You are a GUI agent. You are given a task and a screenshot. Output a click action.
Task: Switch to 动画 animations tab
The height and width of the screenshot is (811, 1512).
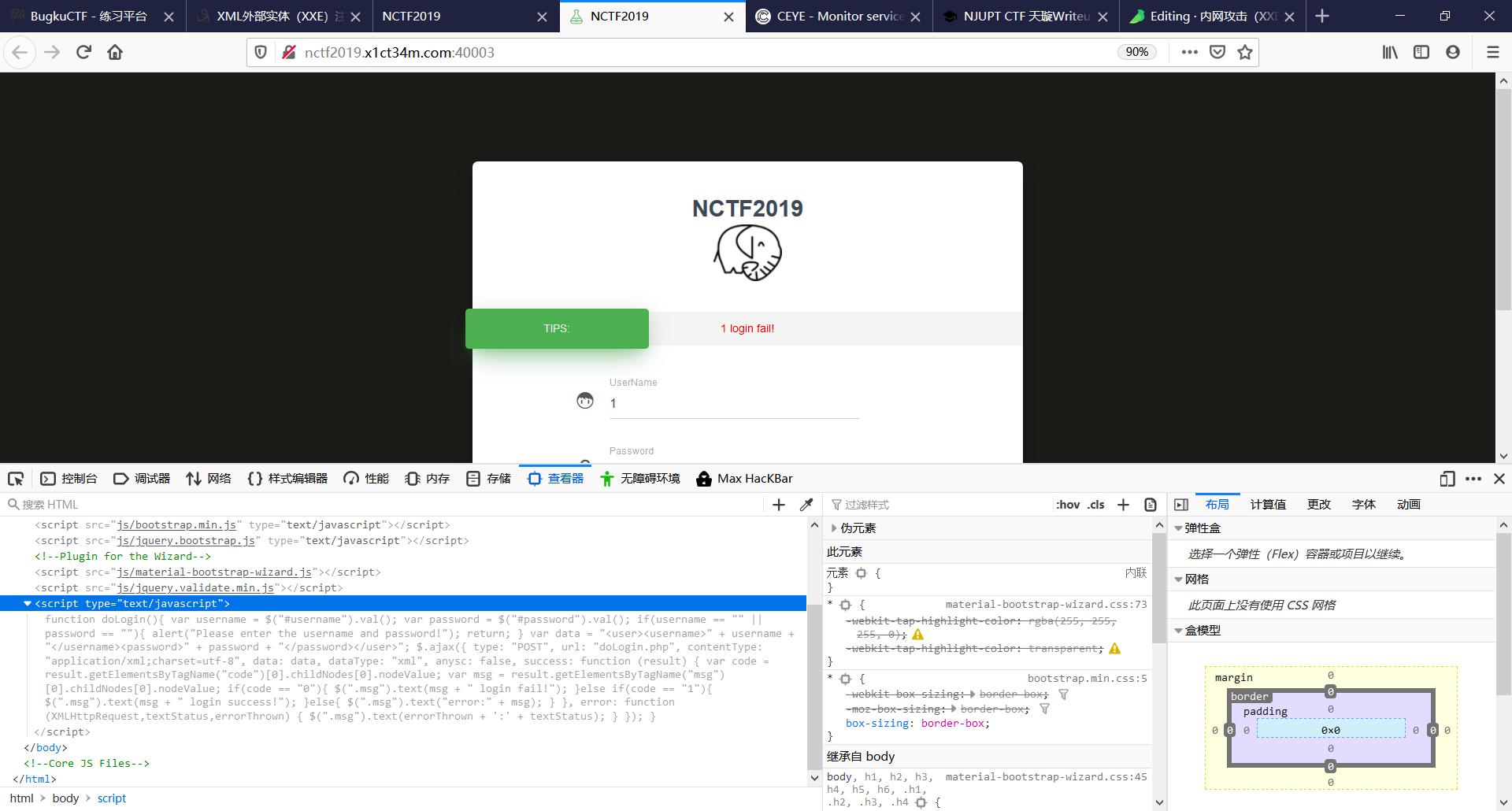point(1409,505)
